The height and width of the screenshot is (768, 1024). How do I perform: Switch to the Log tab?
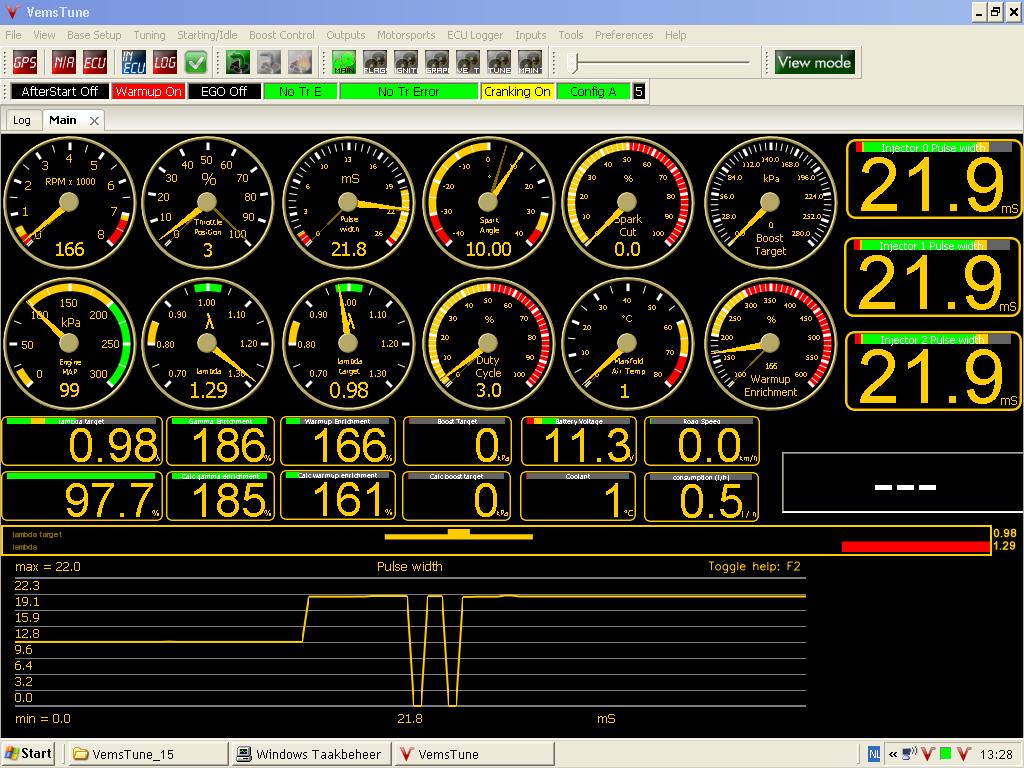[22, 120]
